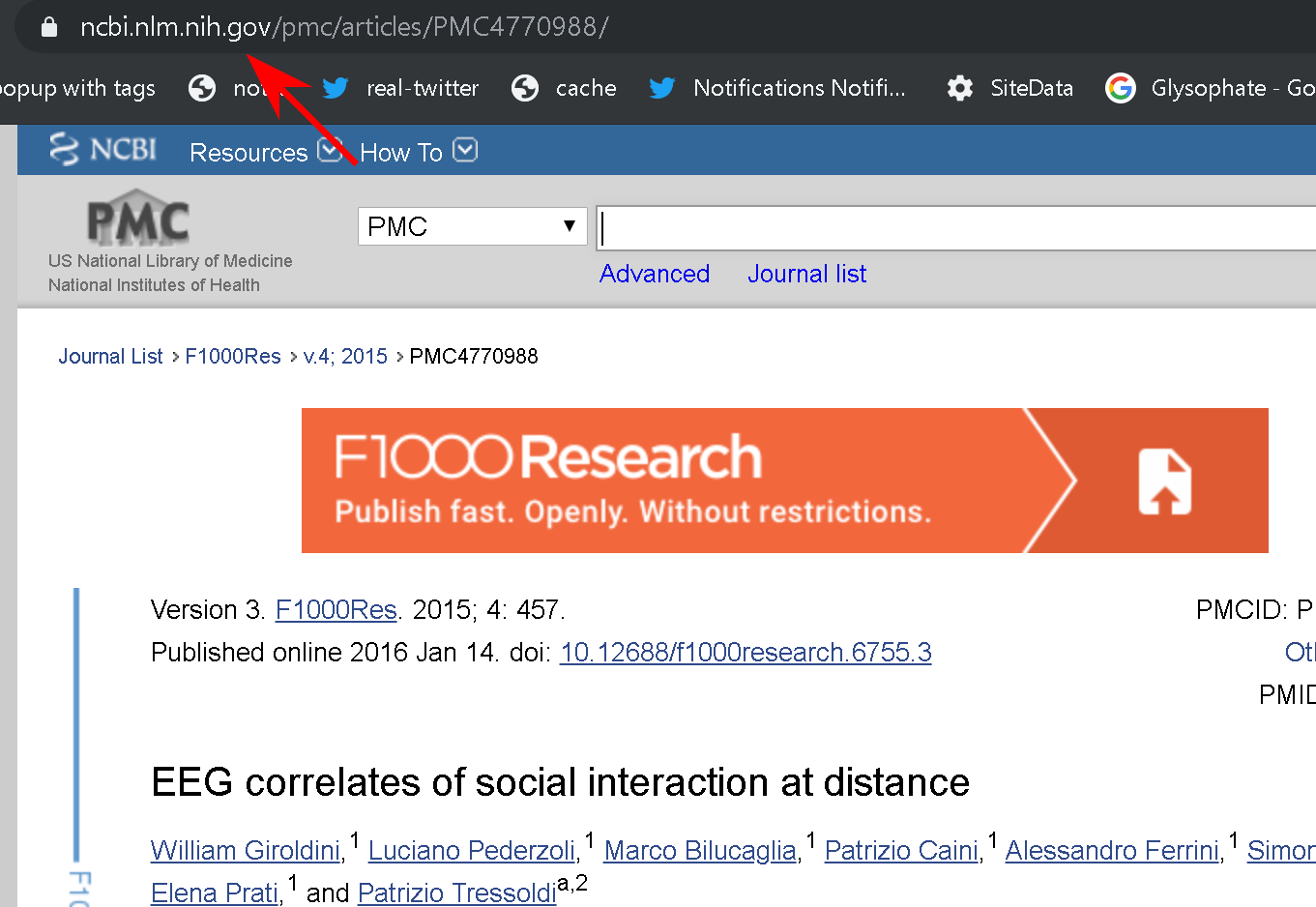Click the cache bookmark globe icon
The image size is (1316, 907).
525,88
